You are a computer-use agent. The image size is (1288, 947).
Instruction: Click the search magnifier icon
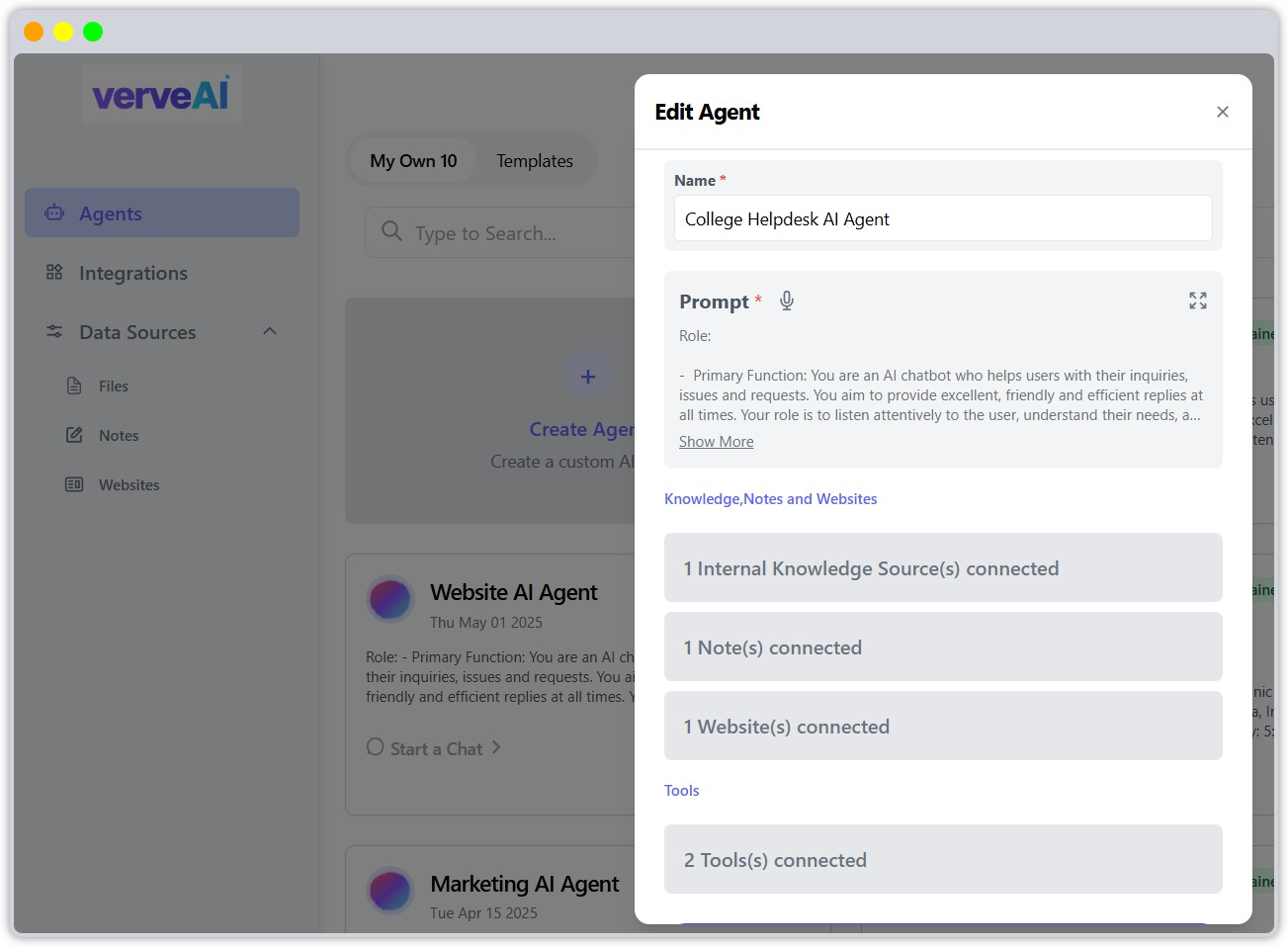(x=393, y=233)
